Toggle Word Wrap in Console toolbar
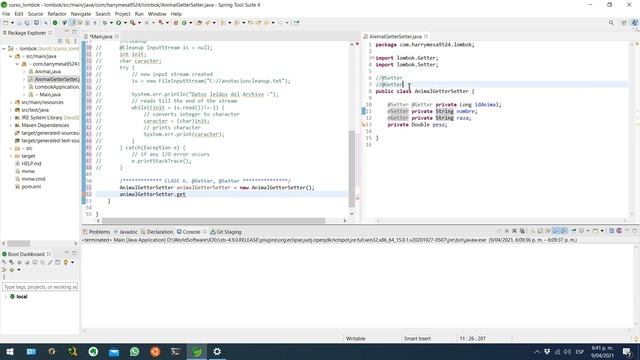640x360 pixels. click(x=548, y=231)
